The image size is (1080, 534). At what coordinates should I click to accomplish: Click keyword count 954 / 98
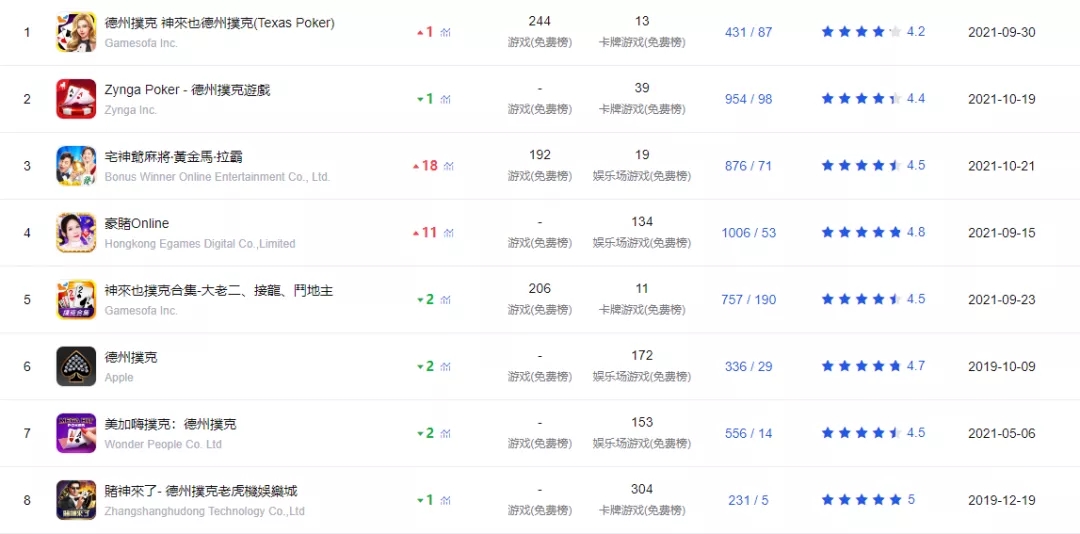[x=749, y=99]
